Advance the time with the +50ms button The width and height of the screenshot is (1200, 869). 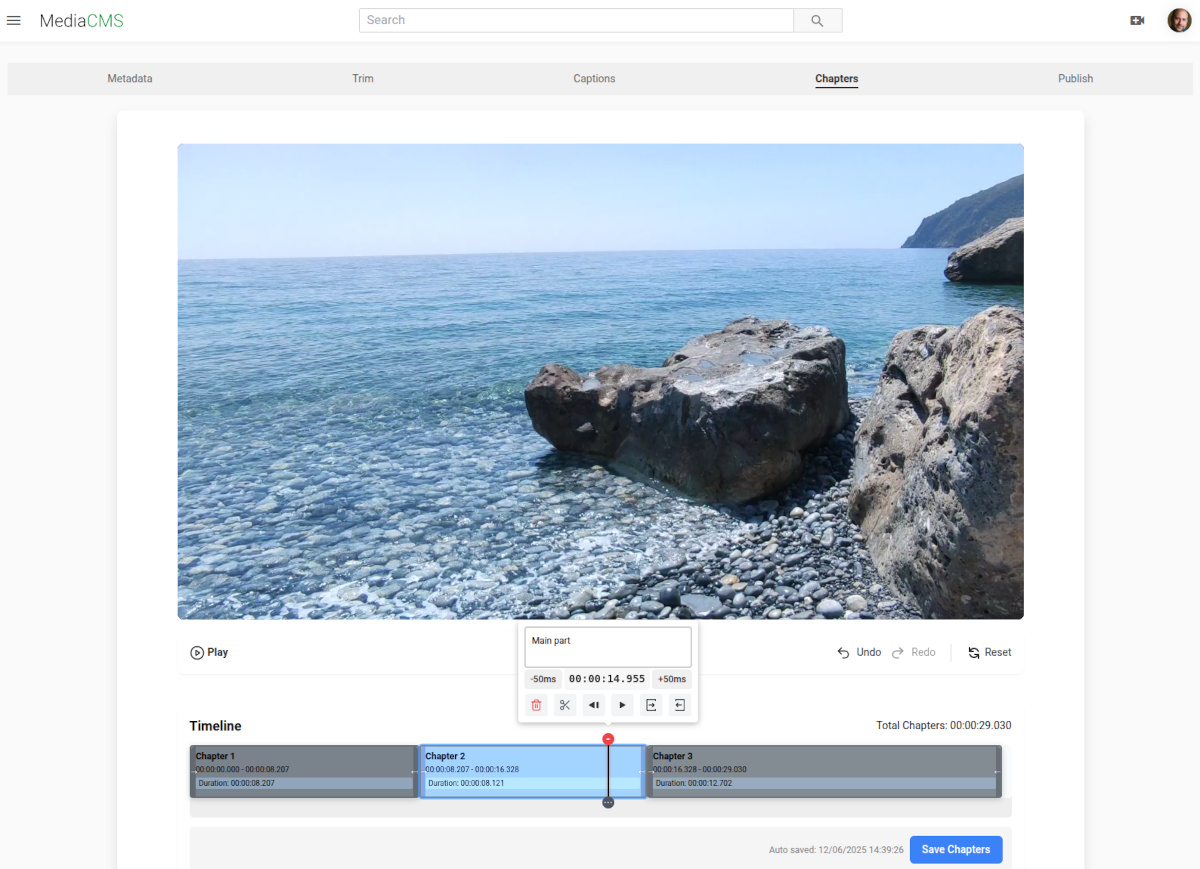point(672,679)
